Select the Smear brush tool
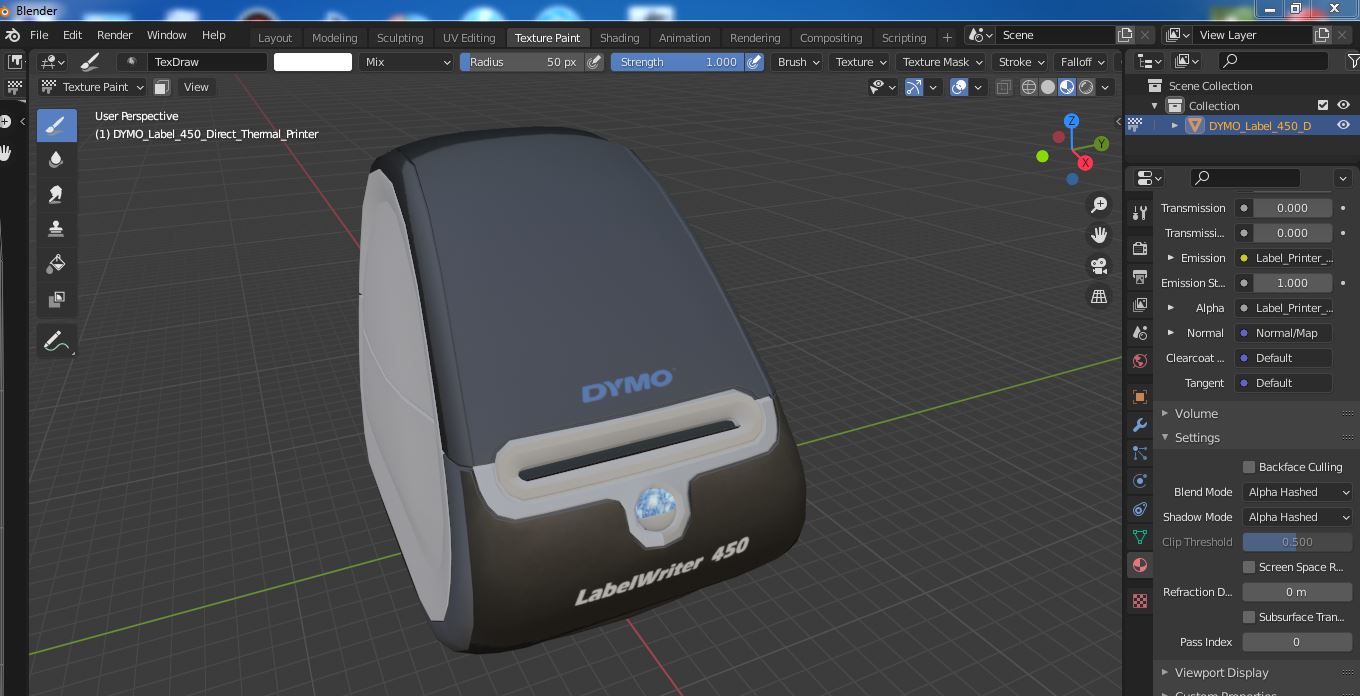This screenshot has height=696, width=1360. tap(56, 194)
